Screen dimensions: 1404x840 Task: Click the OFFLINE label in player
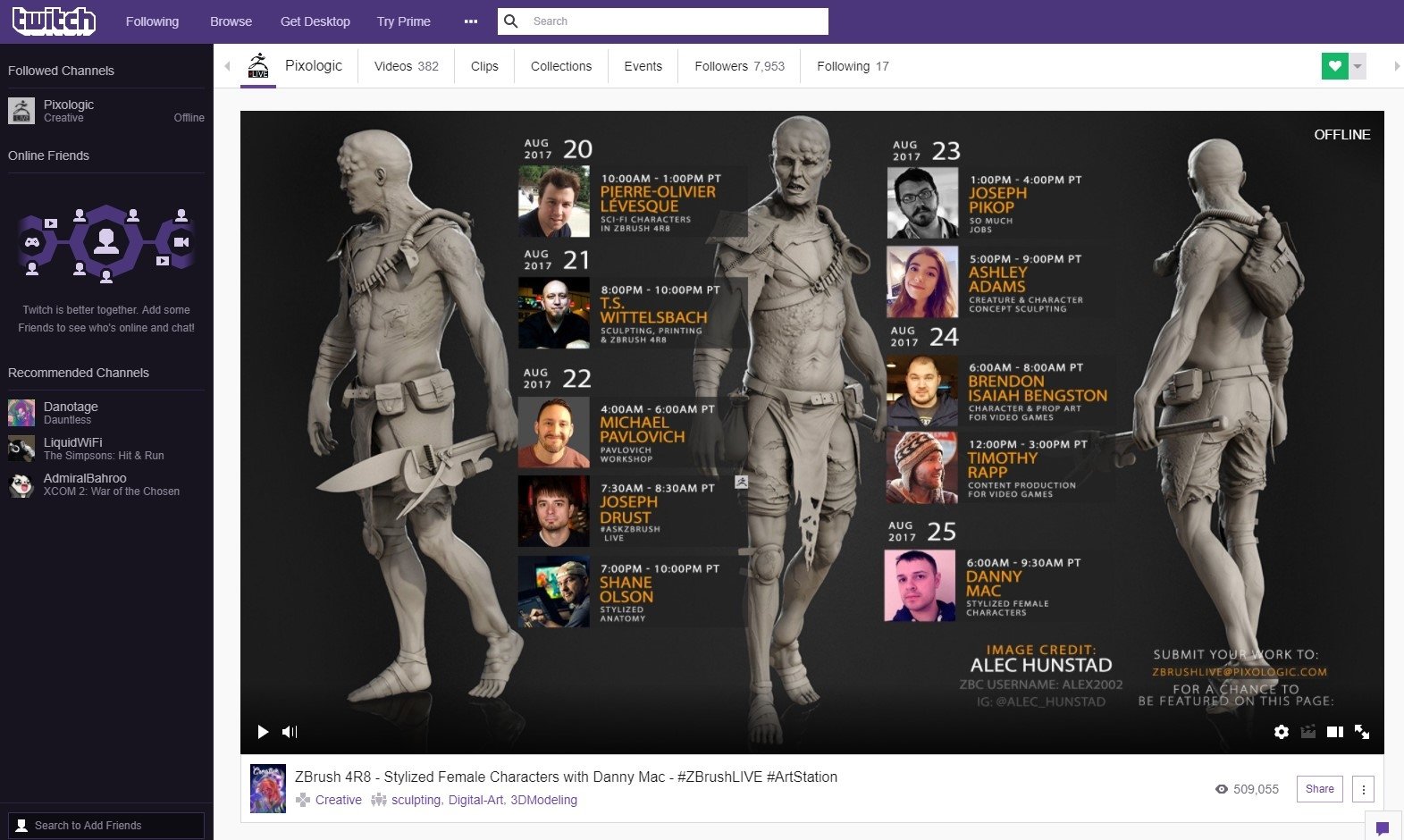coord(1341,134)
